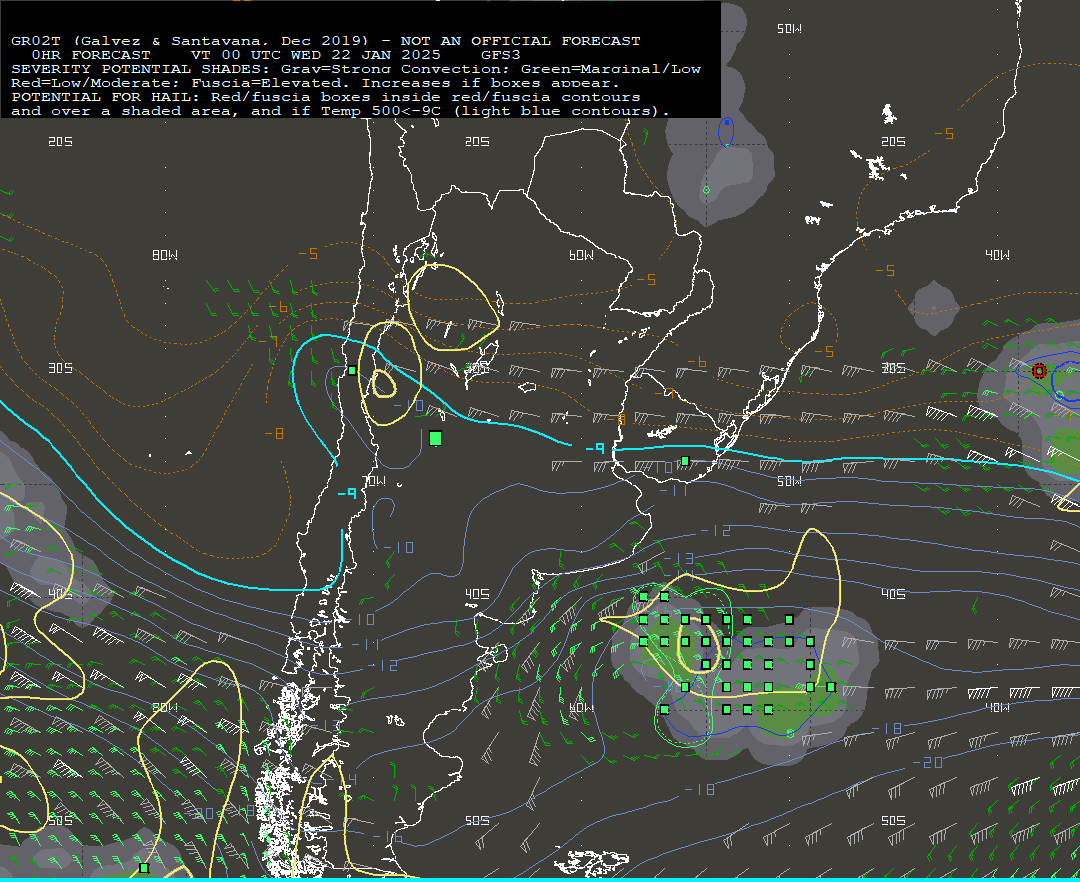The height and width of the screenshot is (882, 1080).
Task: Click the "Temp_500<-9C" text in the legend
Action: click(380, 111)
